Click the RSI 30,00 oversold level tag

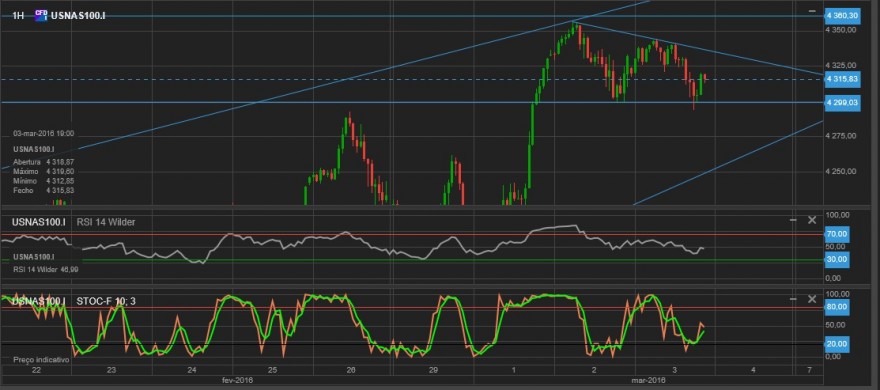(836, 259)
